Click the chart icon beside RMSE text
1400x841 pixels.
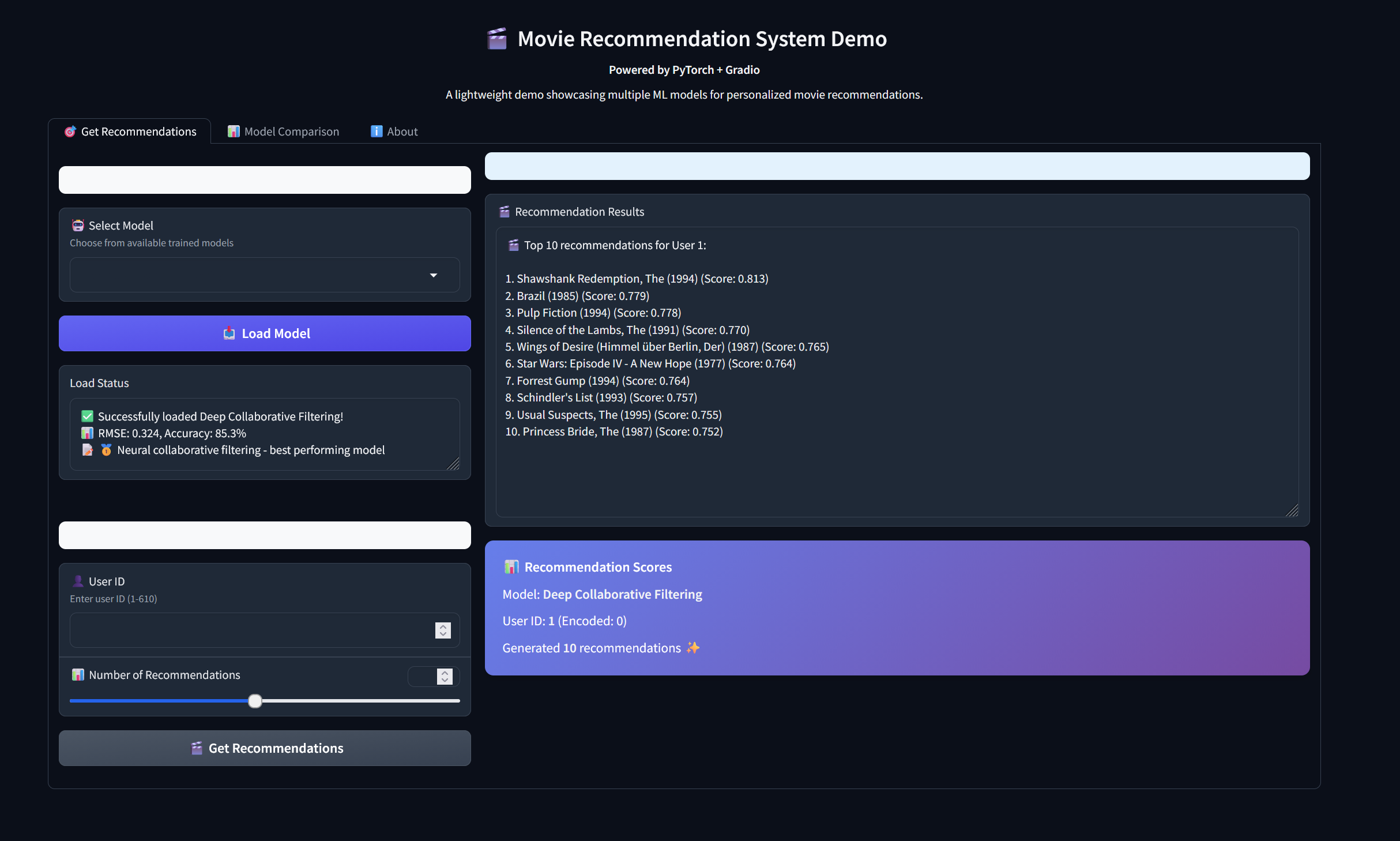tap(88, 433)
